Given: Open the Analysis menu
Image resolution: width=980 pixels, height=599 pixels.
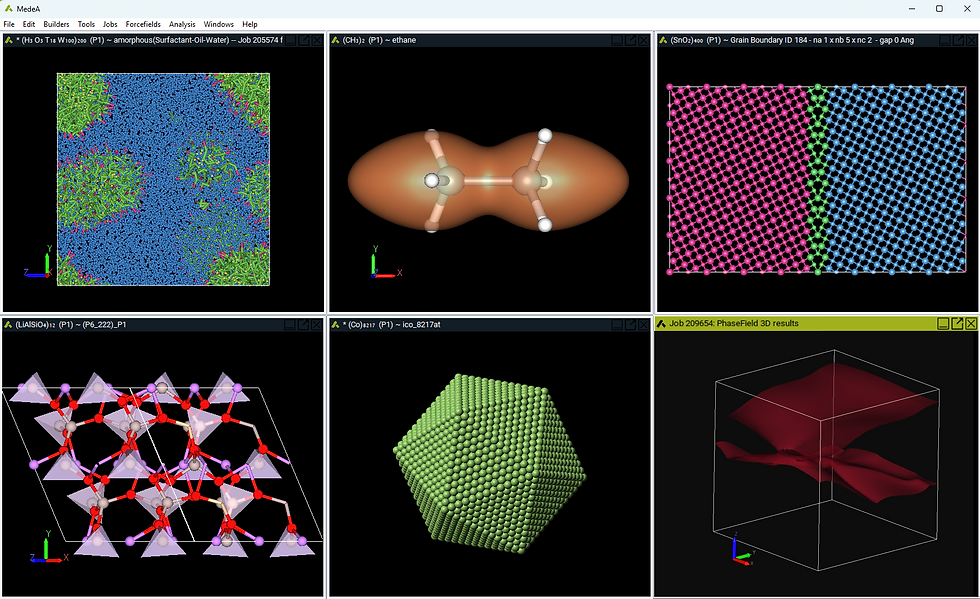Looking at the screenshot, I should (182, 24).
